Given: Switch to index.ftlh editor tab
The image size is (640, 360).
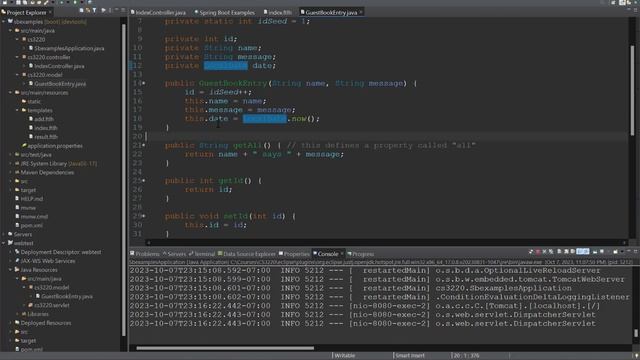Looking at the screenshot, I should 278,13.
